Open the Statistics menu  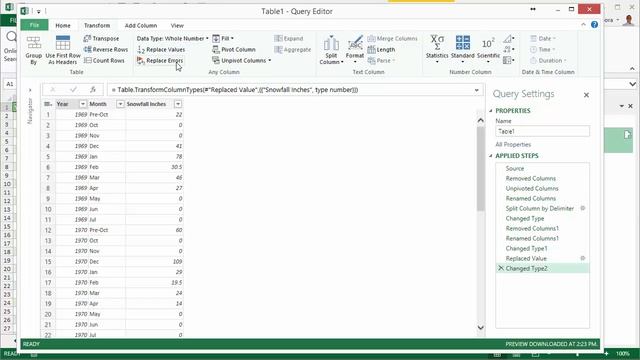(x=437, y=49)
